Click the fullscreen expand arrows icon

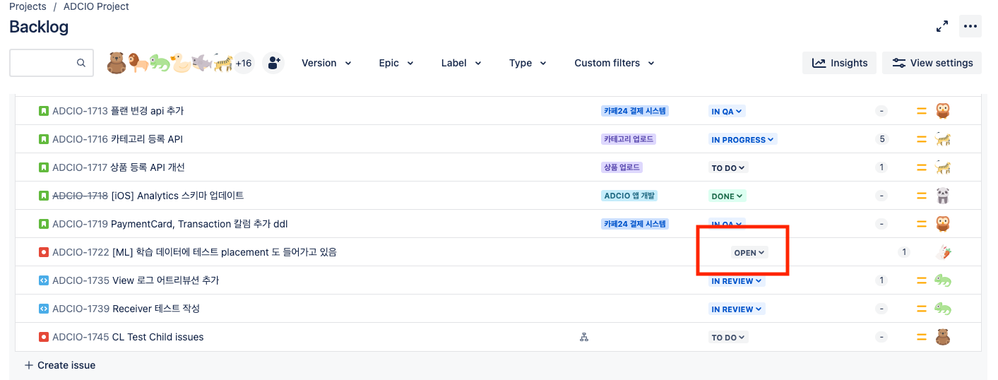942,27
